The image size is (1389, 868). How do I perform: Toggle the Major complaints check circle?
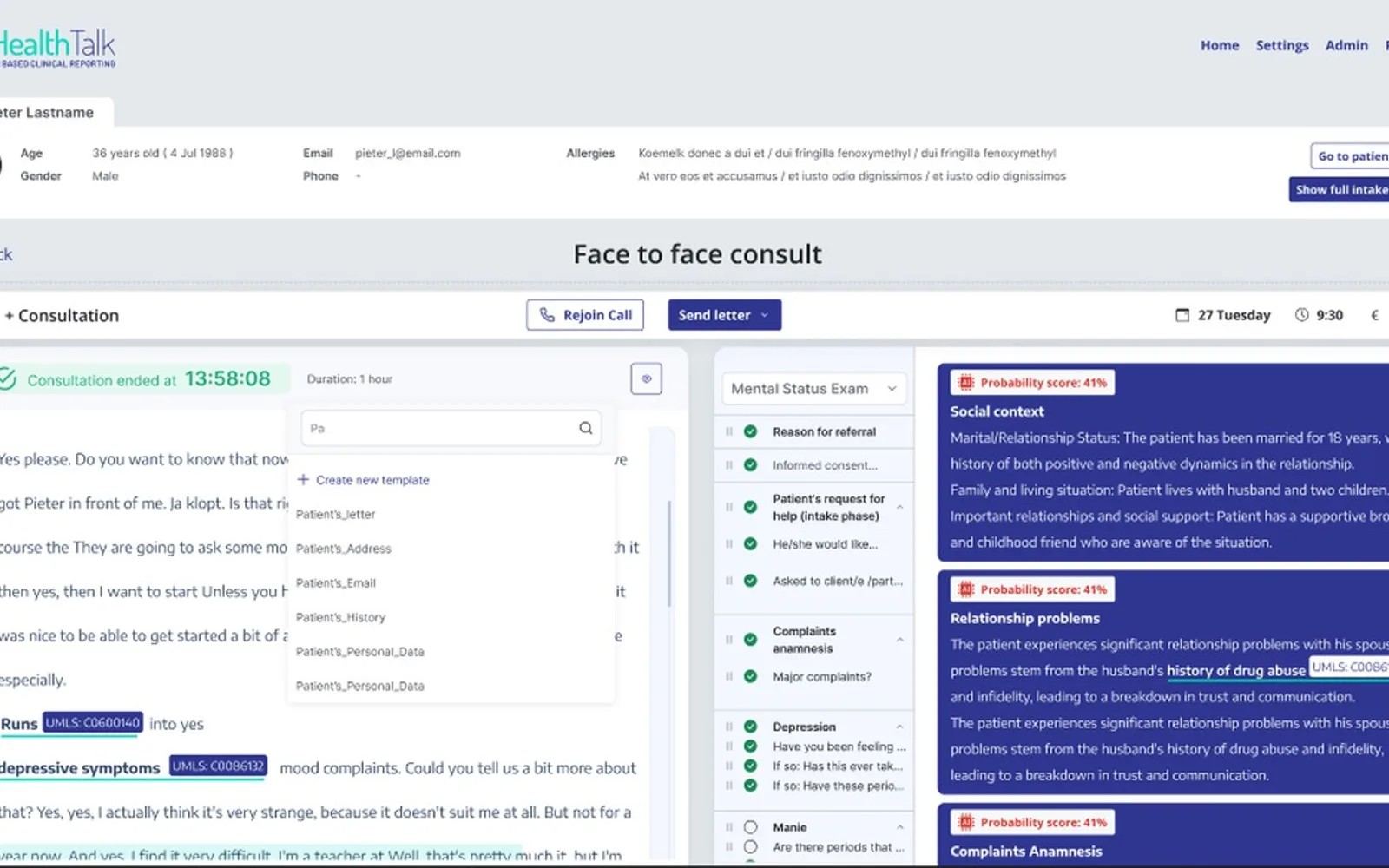(x=751, y=676)
